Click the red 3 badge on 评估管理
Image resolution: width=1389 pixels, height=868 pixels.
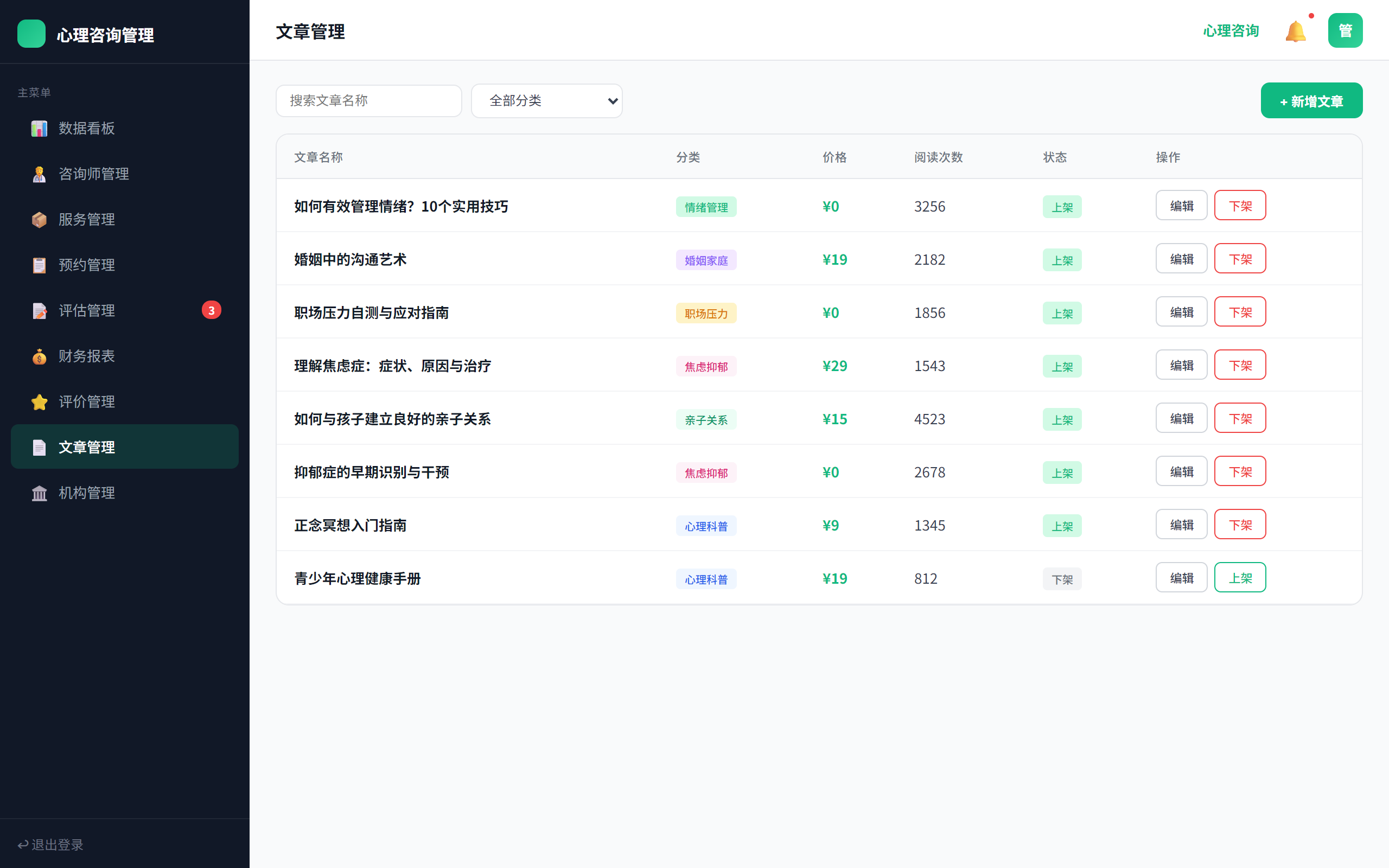[211, 310]
